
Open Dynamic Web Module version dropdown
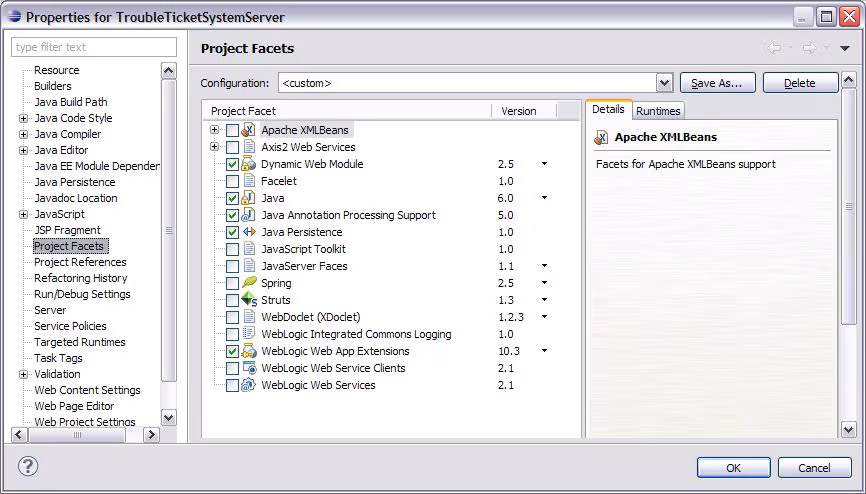pyautogui.click(x=544, y=164)
